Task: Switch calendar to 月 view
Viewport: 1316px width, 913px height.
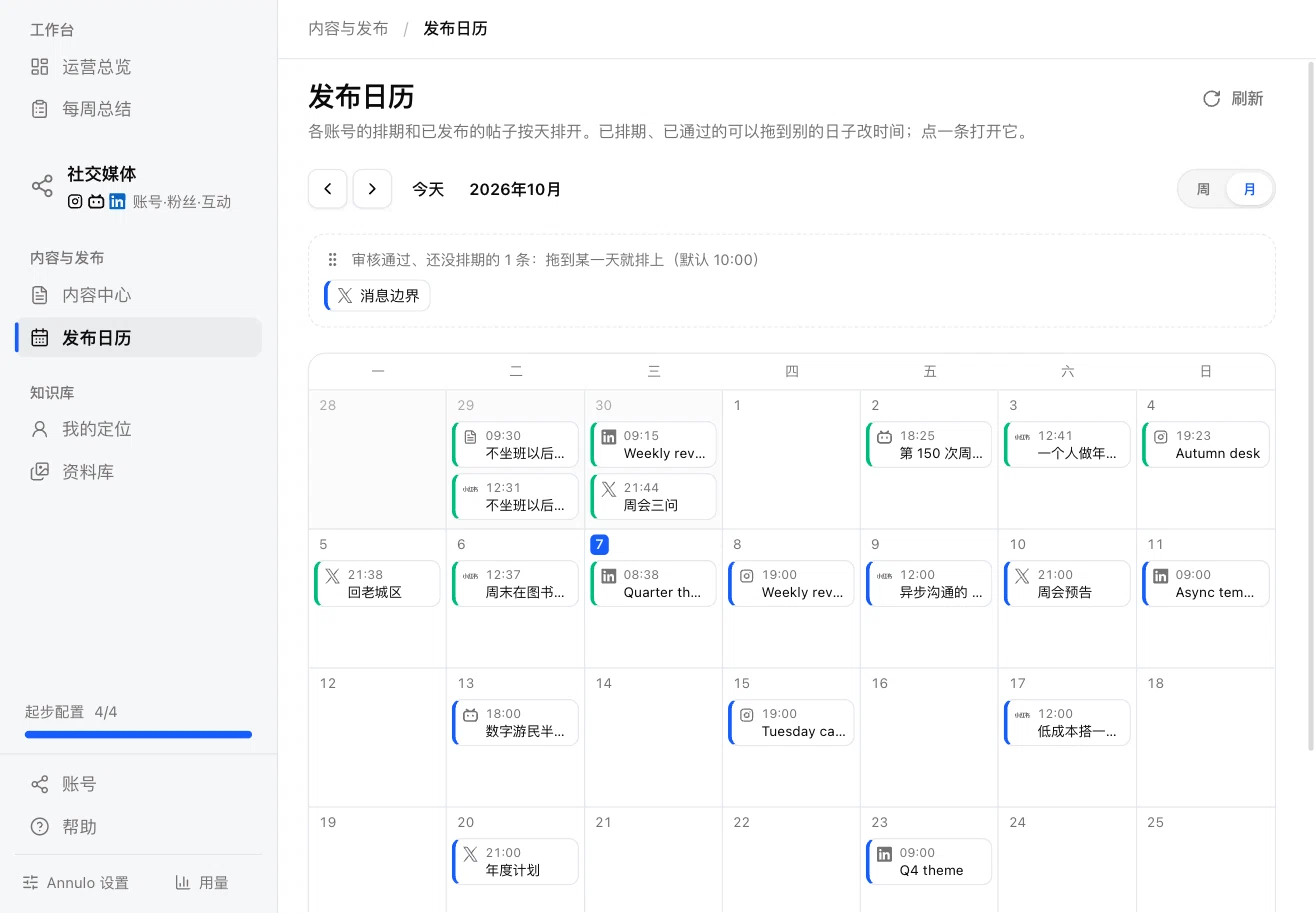Action: point(1249,189)
